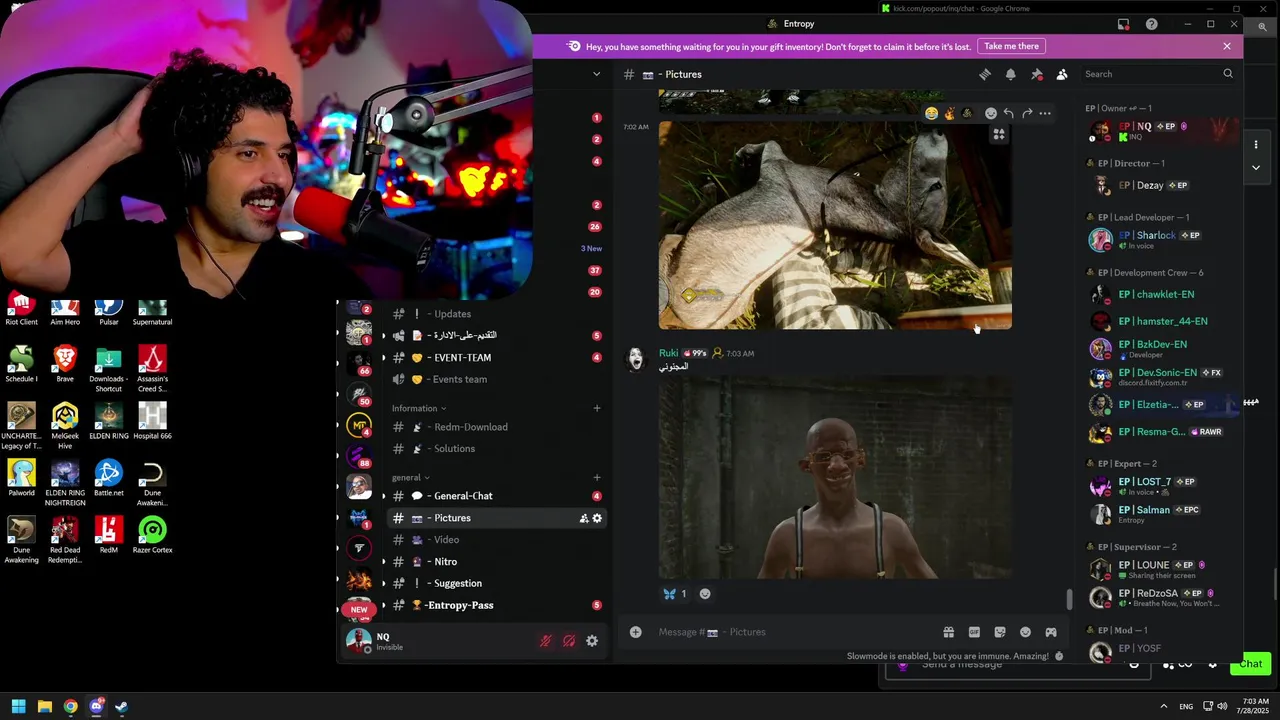The height and width of the screenshot is (720, 1280).
Task: Open the emoji picker in message bar
Action: pos(1025,632)
